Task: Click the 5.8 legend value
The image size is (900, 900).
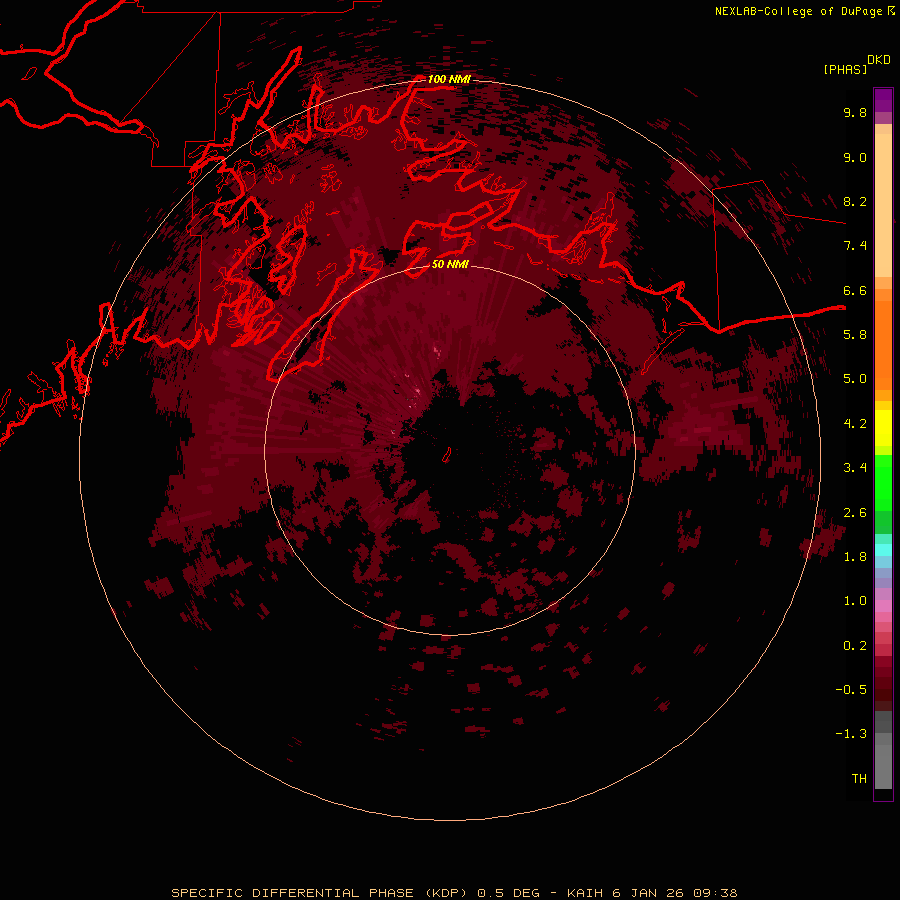Action: click(x=855, y=335)
